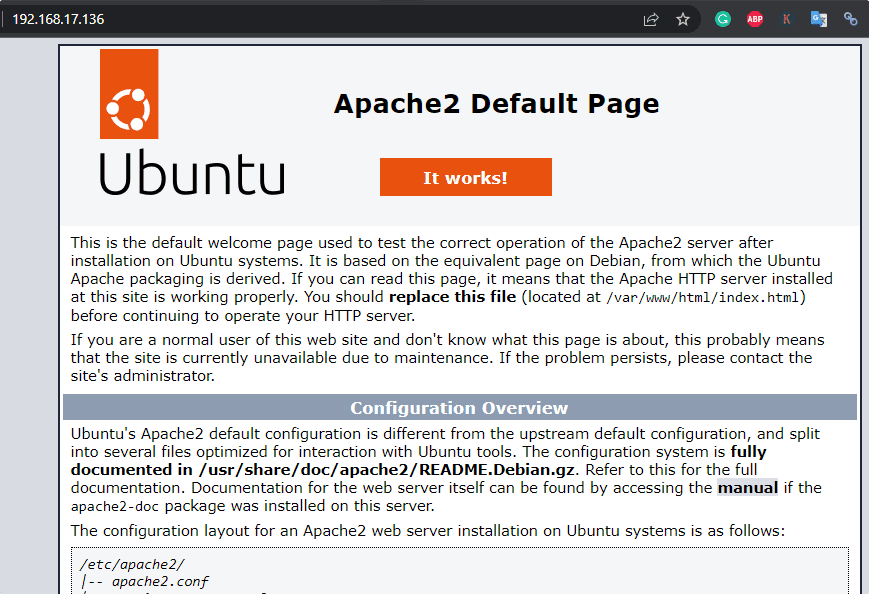Click the orange Ubuntu logo icon
This screenshot has width=869, height=594.
coord(129,94)
